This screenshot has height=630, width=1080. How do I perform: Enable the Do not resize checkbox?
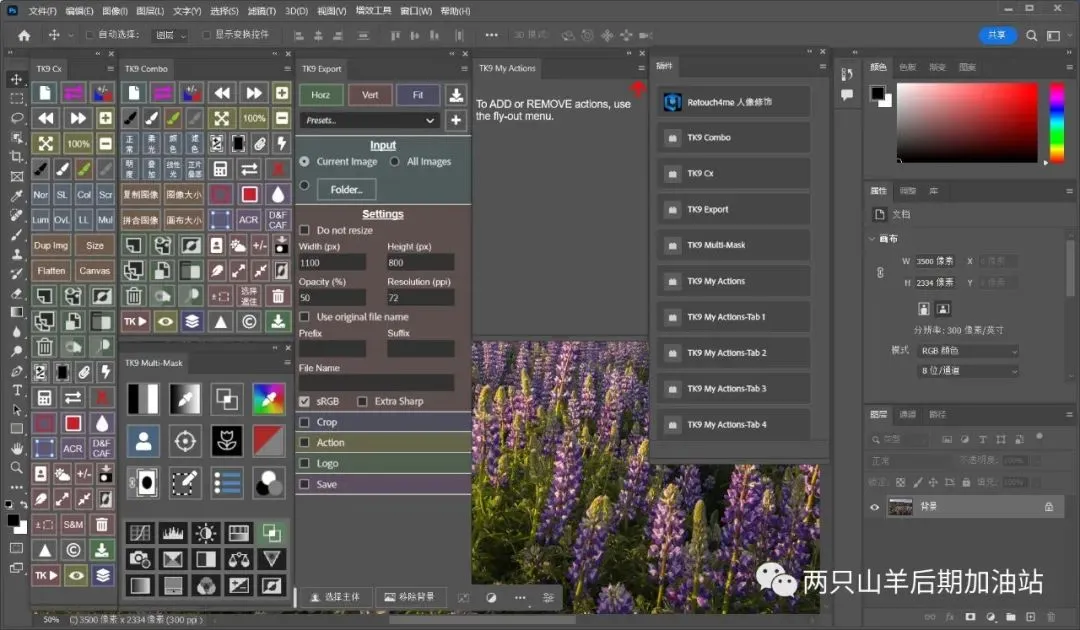305,230
